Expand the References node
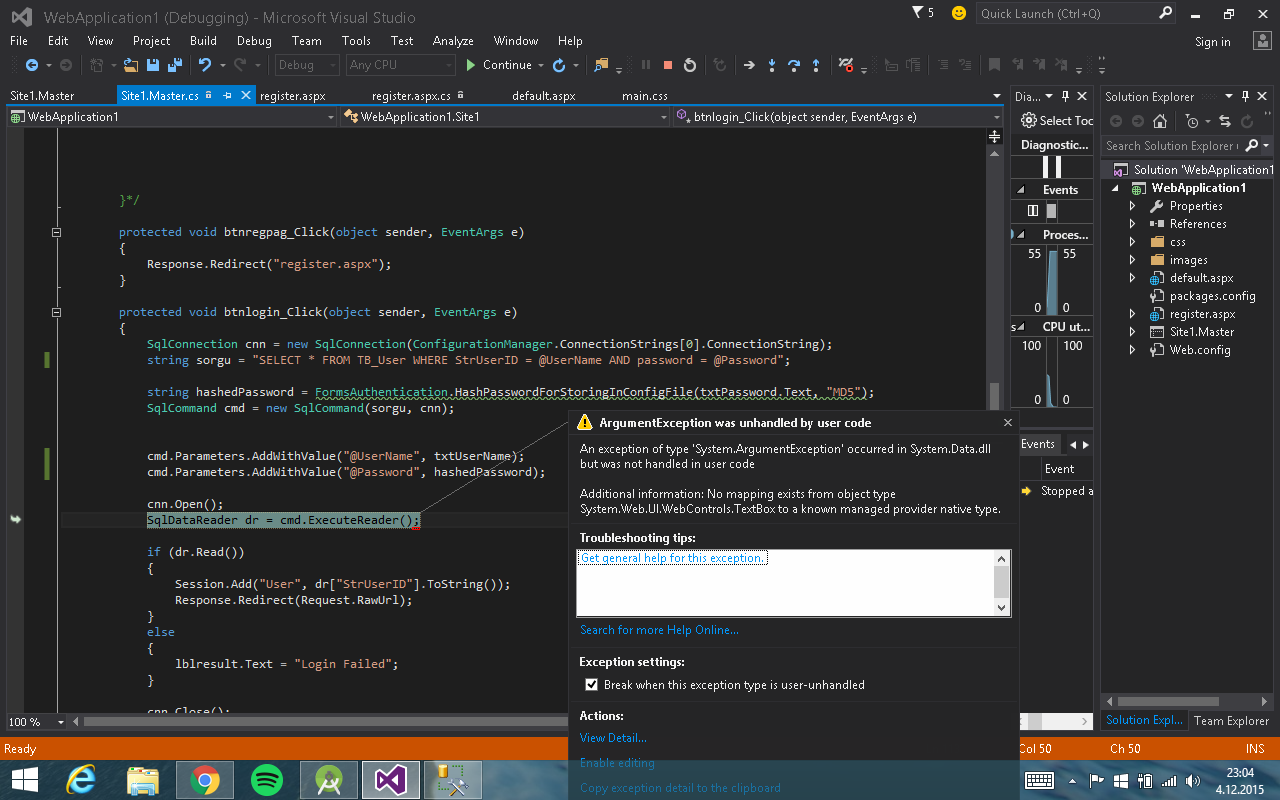Image resolution: width=1280 pixels, height=800 pixels. point(1133,224)
